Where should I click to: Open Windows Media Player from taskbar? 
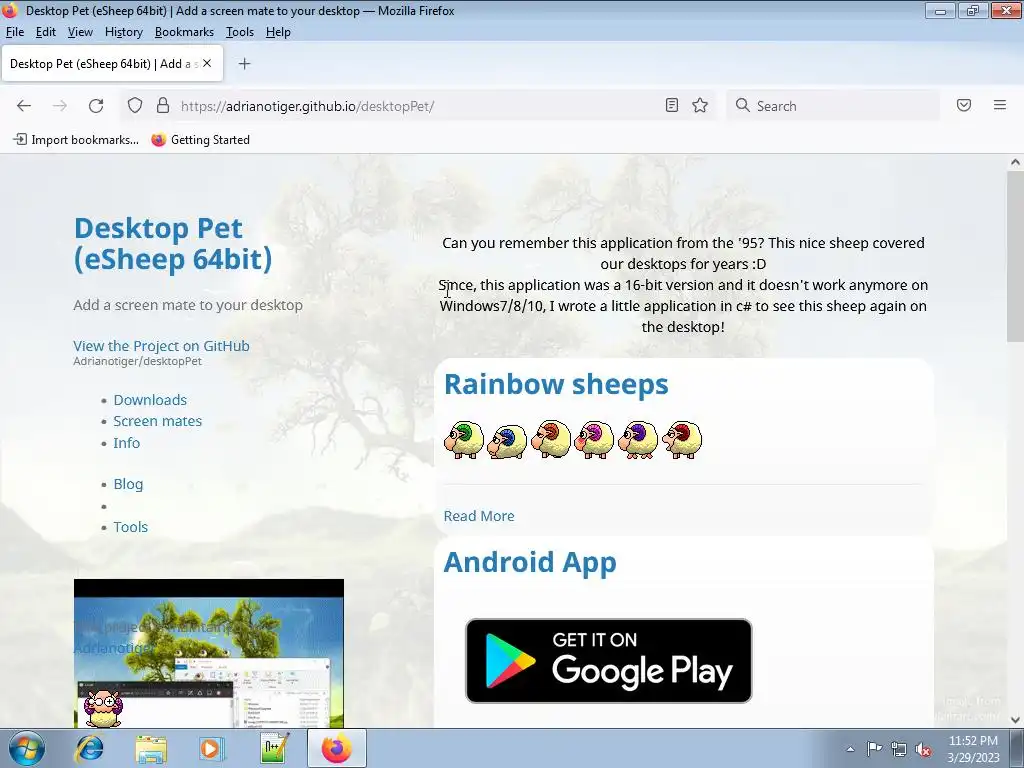click(211, 748)
